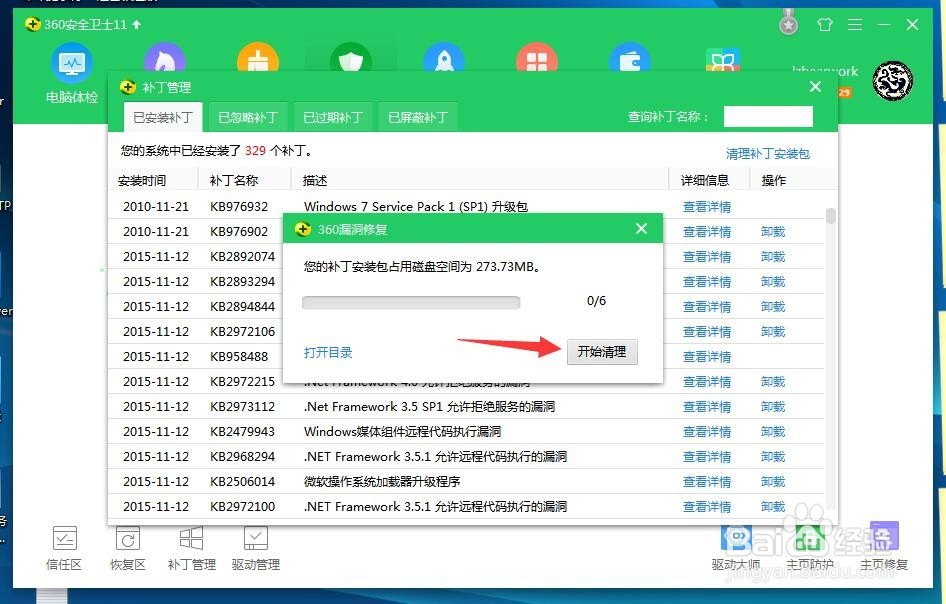
Task: Open the medal icon in title bar
Action: pyautogui.click(x=788, y=23)
